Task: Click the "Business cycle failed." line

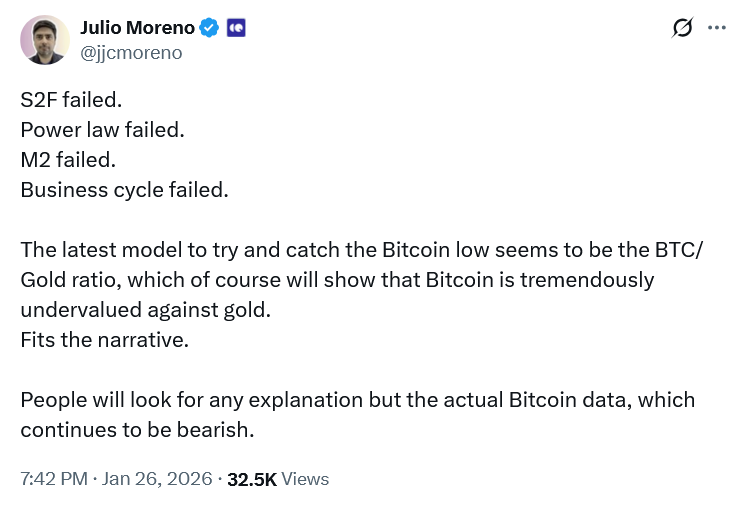Action: pyautogui.click(x=124, y=188)
